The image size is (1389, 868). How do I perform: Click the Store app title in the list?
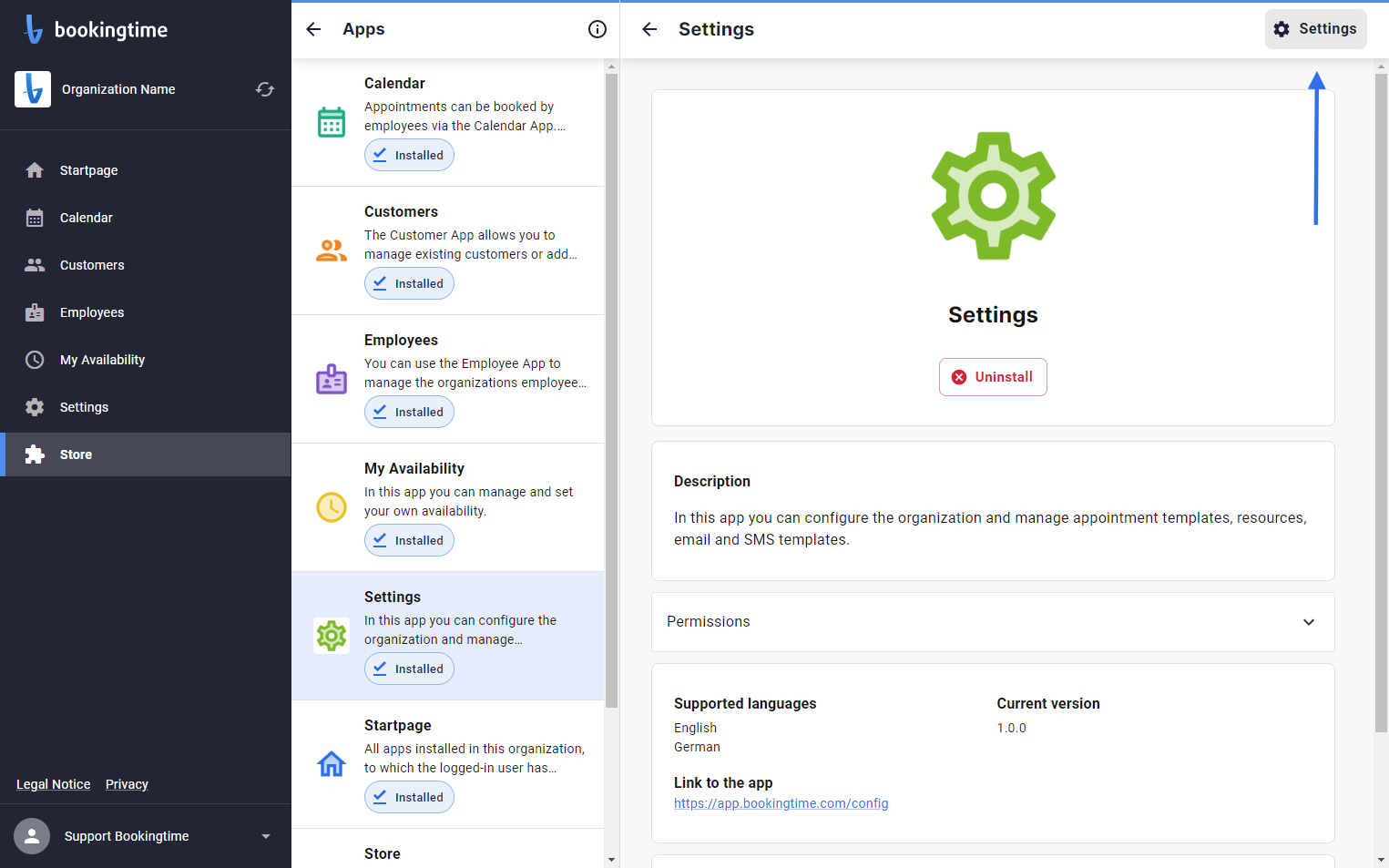pyautogui.click(x=383, y=853)
